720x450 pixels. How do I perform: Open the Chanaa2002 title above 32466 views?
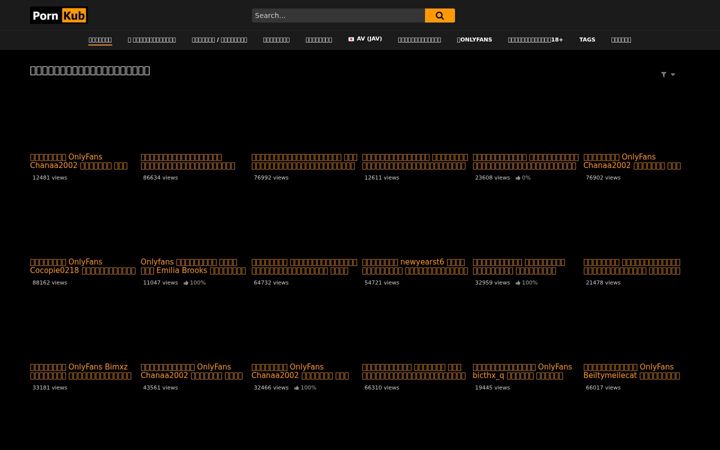click(300, 371)
